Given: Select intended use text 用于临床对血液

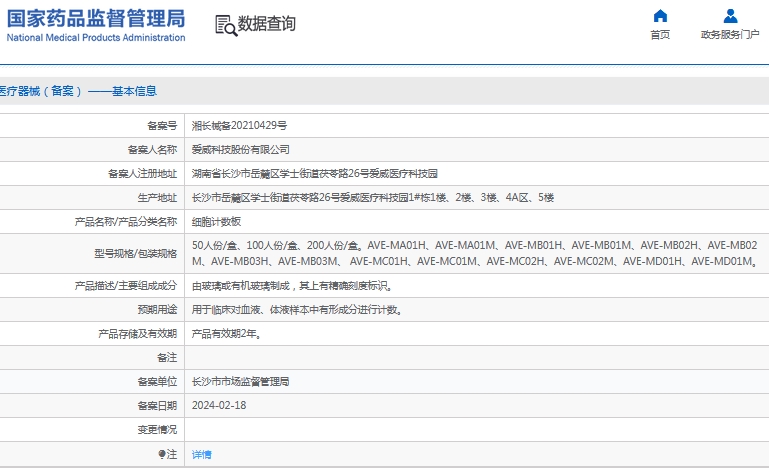Looking at the screenshot, I should coord(297,310).
